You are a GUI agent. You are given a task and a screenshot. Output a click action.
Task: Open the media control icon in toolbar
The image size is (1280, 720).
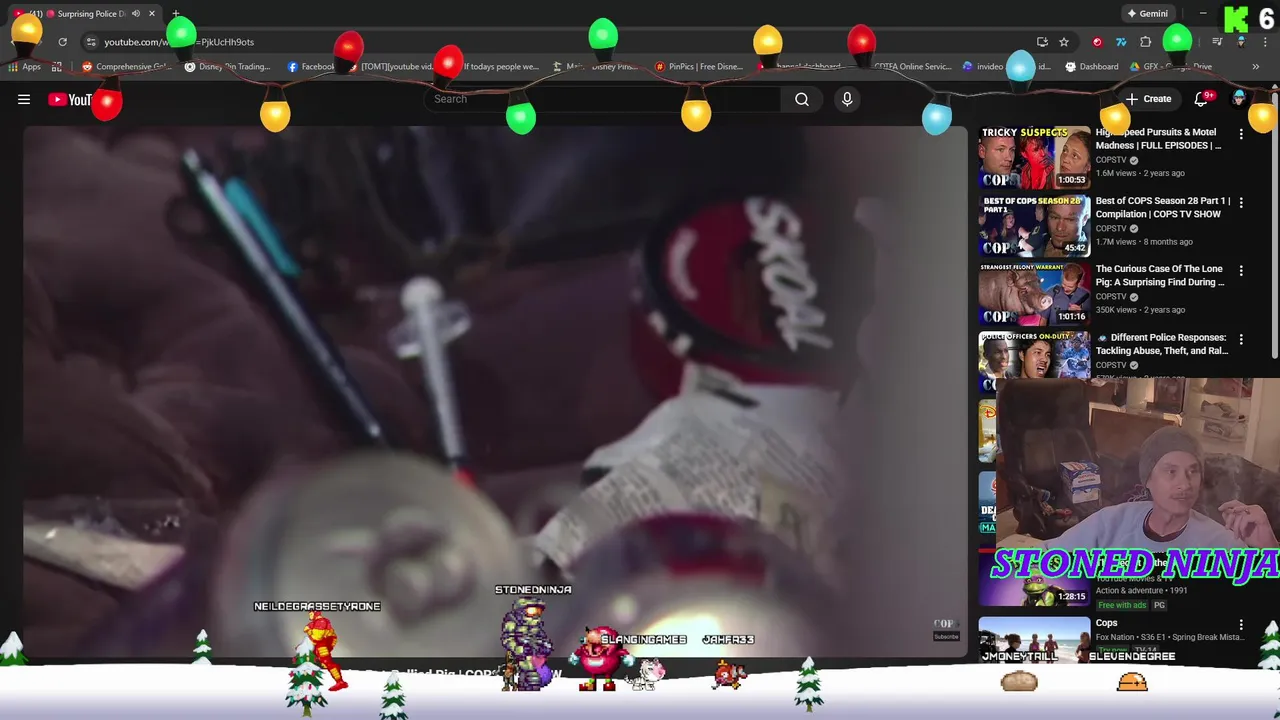click(x=1217, y=42)
